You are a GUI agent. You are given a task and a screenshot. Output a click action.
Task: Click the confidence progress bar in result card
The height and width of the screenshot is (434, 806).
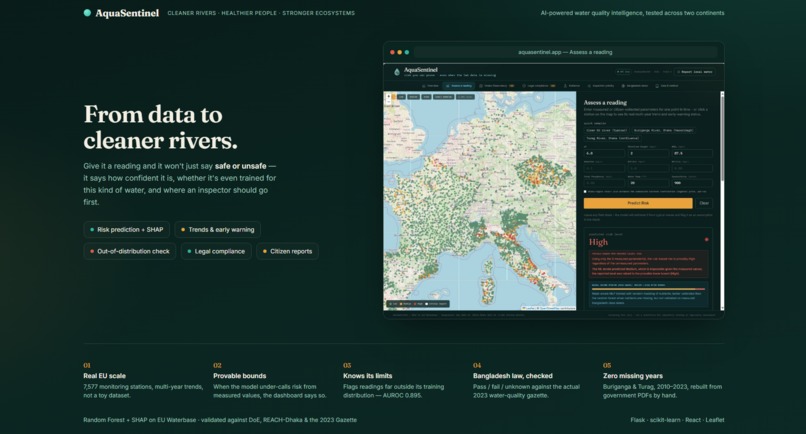click(648, 289)
